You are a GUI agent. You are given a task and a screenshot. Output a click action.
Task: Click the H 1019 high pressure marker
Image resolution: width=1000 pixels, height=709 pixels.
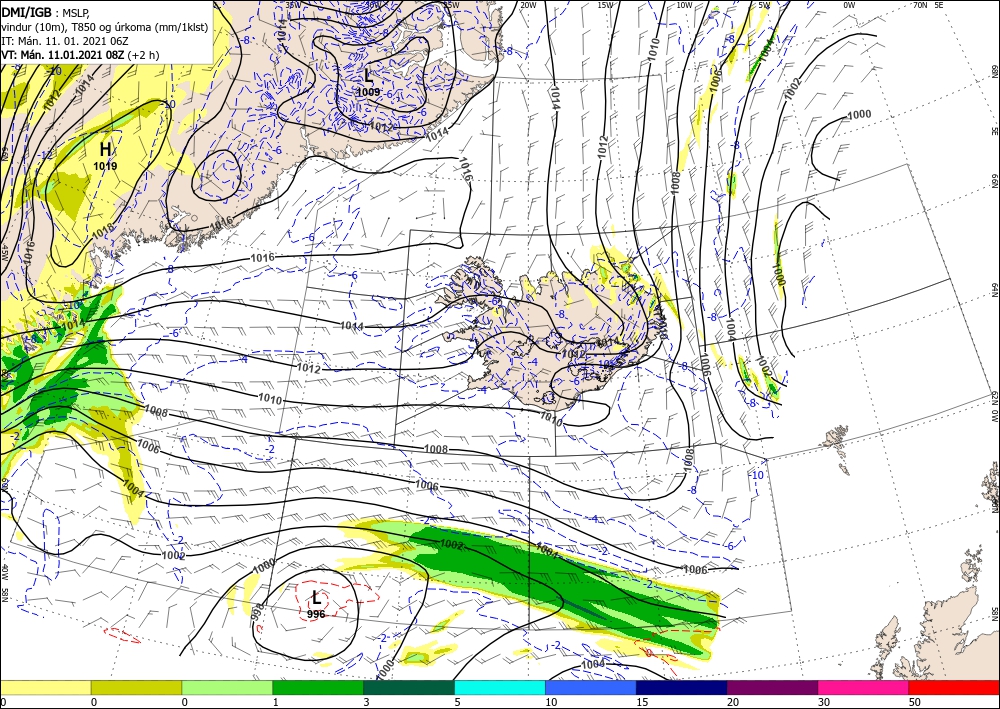point(106,156)
